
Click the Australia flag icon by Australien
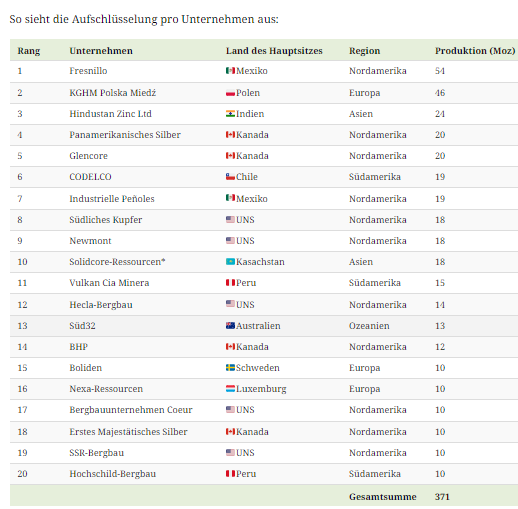point(230,326)
